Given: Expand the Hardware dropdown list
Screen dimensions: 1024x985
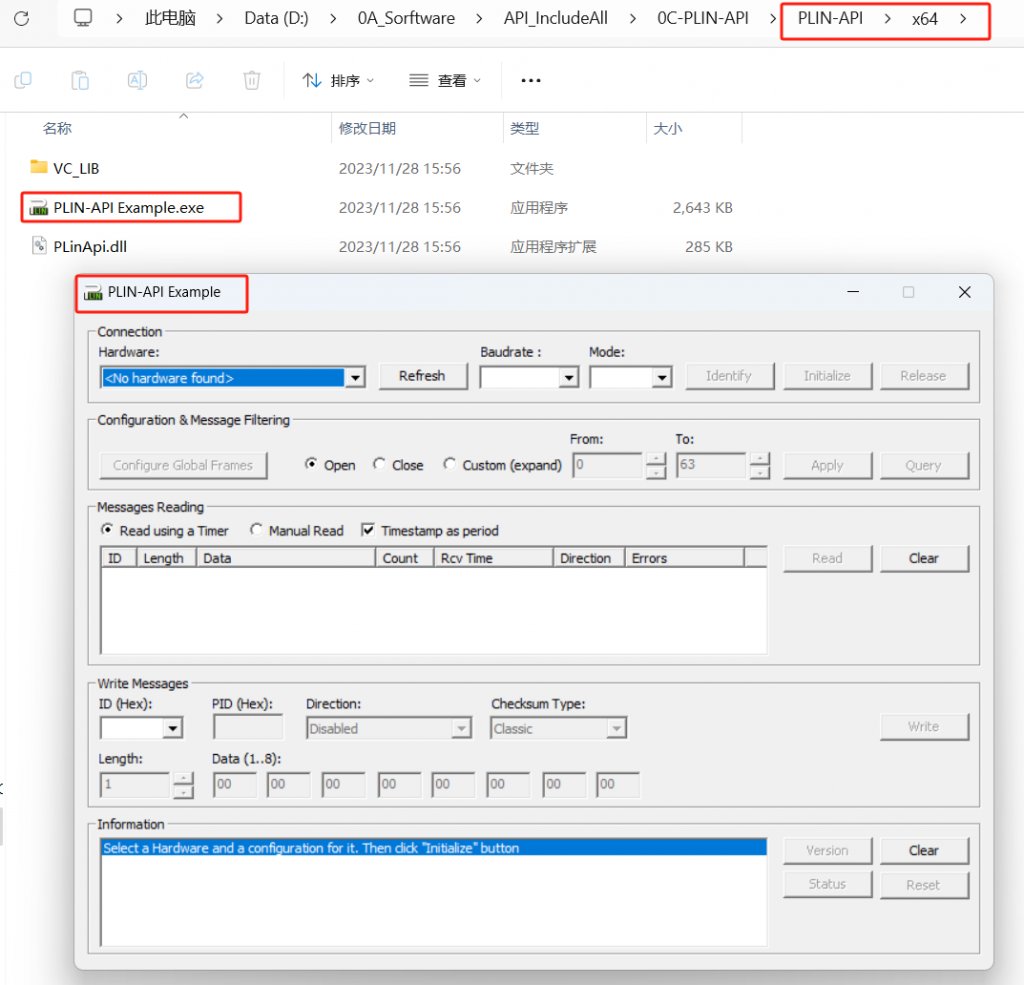Looking at the screenshot, I should tap(354, 378).
